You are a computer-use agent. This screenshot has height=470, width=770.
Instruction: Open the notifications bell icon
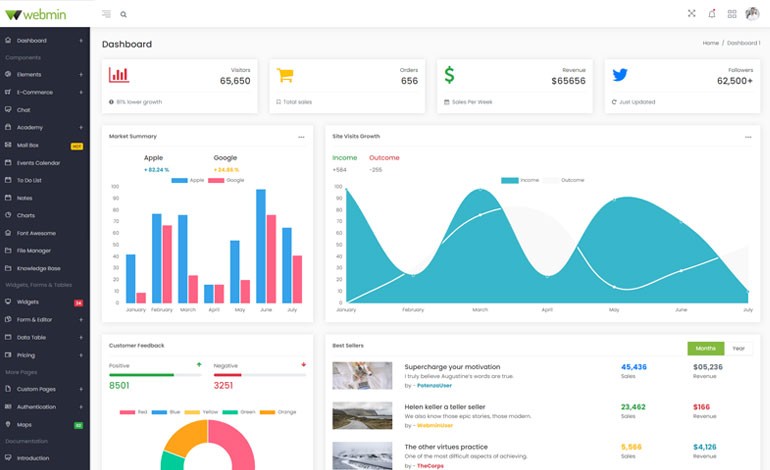click(712, 13)
